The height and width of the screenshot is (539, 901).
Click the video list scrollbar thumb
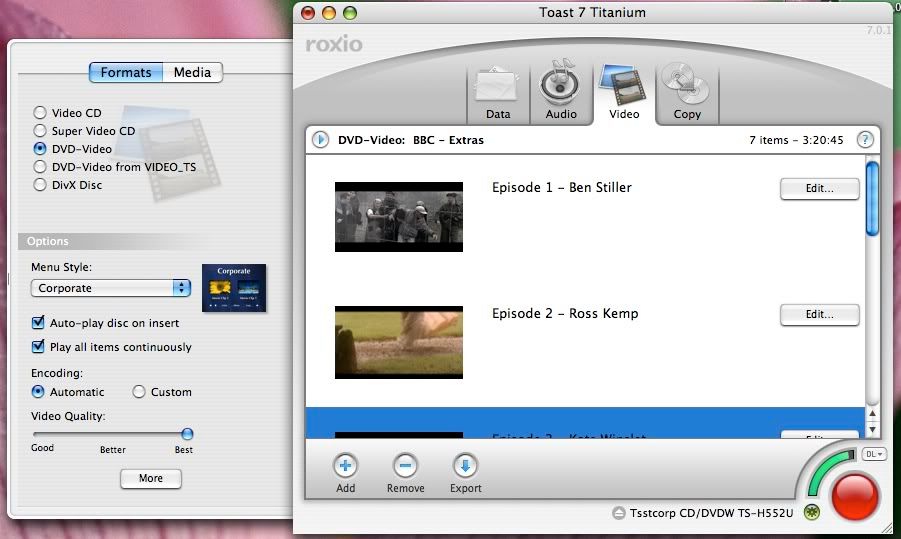coord(872,199)
